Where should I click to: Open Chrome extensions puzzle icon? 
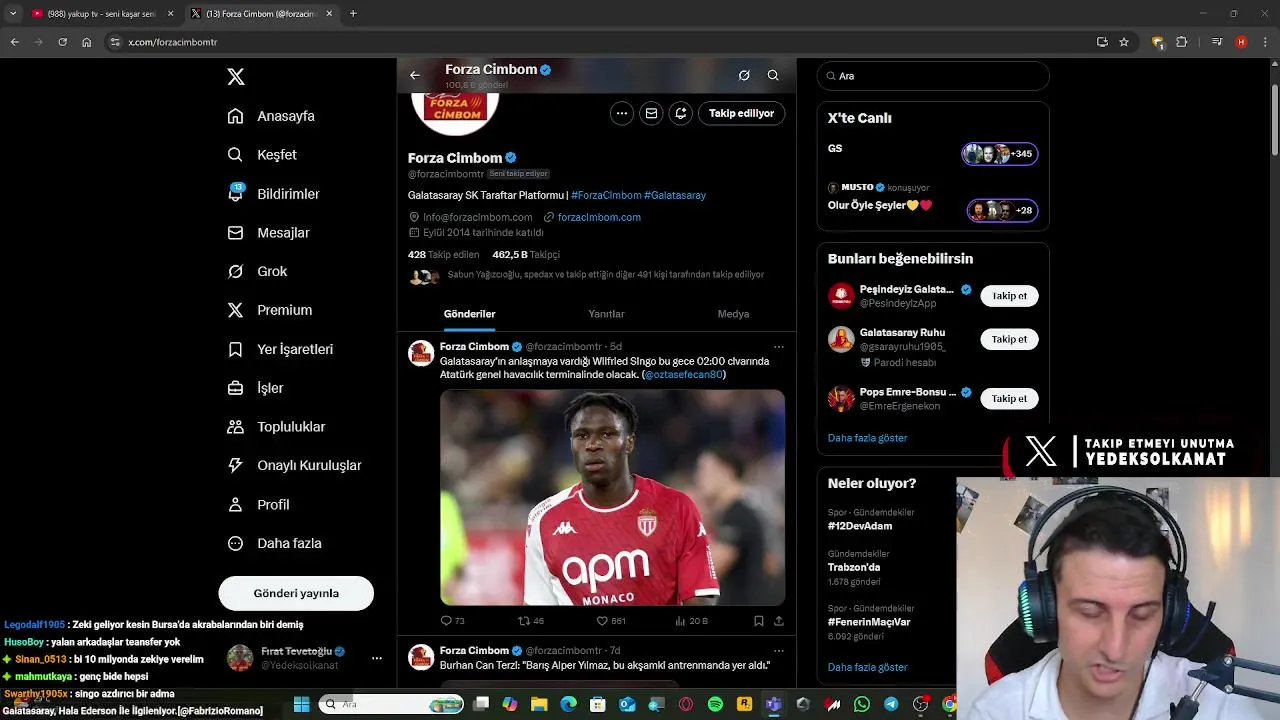point(1182,42)
